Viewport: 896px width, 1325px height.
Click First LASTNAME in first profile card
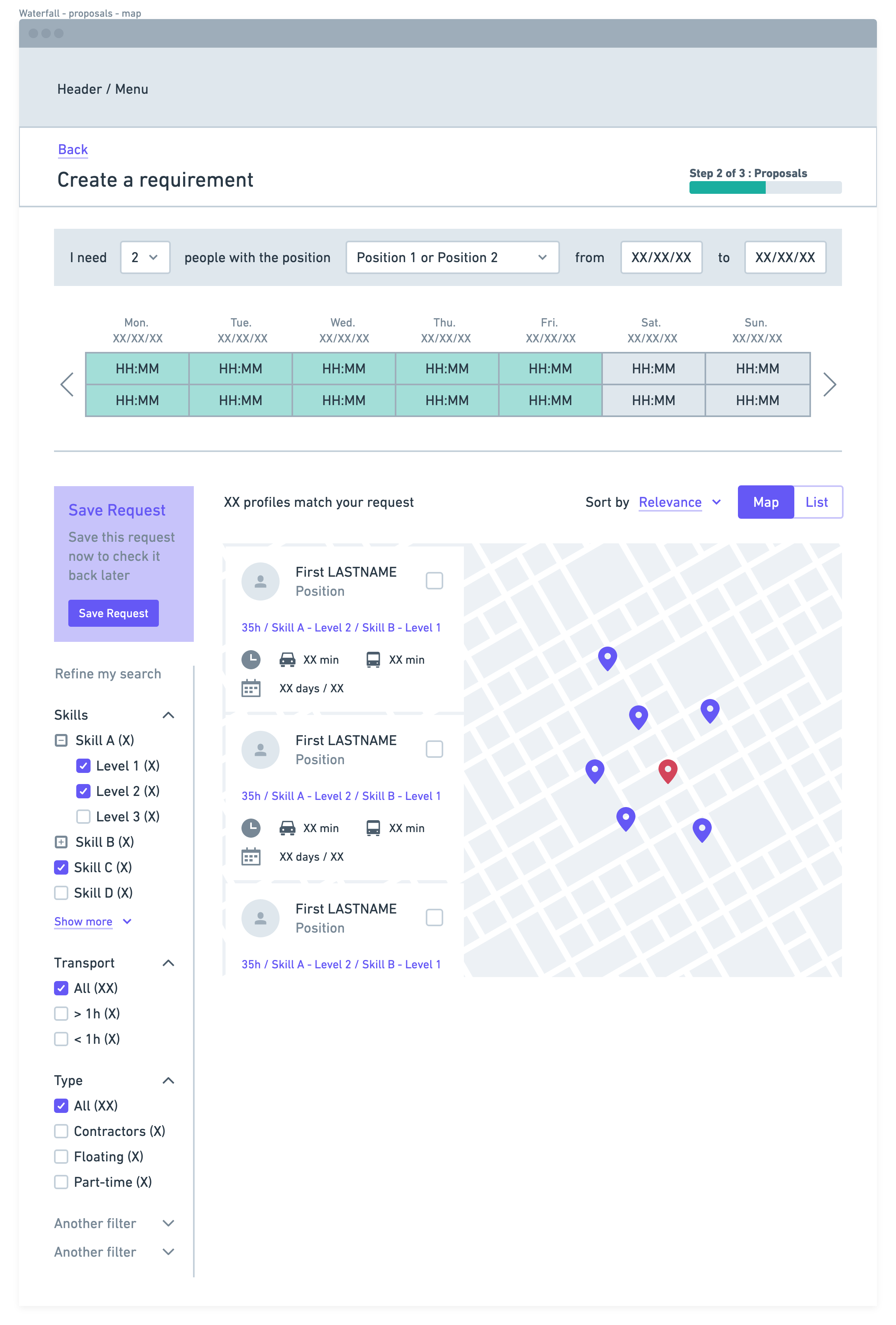(x=346, y=572)
